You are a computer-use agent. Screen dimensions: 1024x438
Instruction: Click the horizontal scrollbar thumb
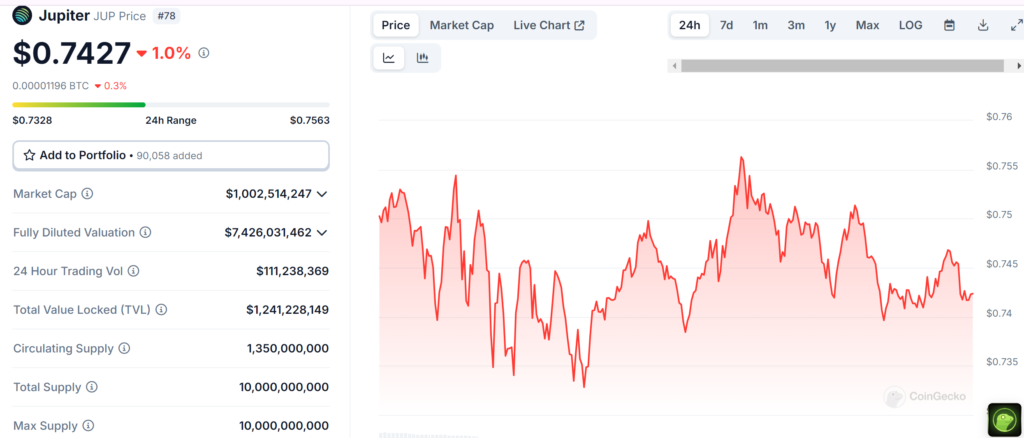tap(842, 66)
